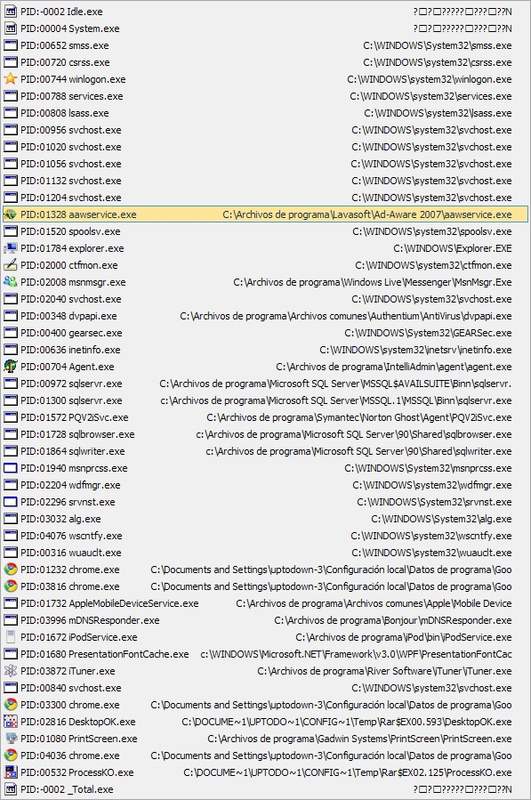This screenshot has height=800, width=531.
Task: Click the window icon beside srvnst.exe
Action: pos(10,502)
